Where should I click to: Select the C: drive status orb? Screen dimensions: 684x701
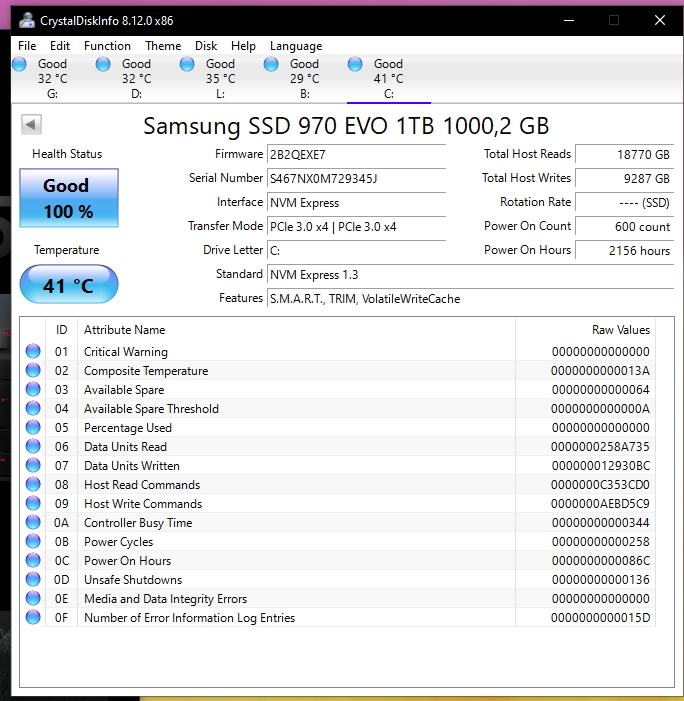click(355, 64)
